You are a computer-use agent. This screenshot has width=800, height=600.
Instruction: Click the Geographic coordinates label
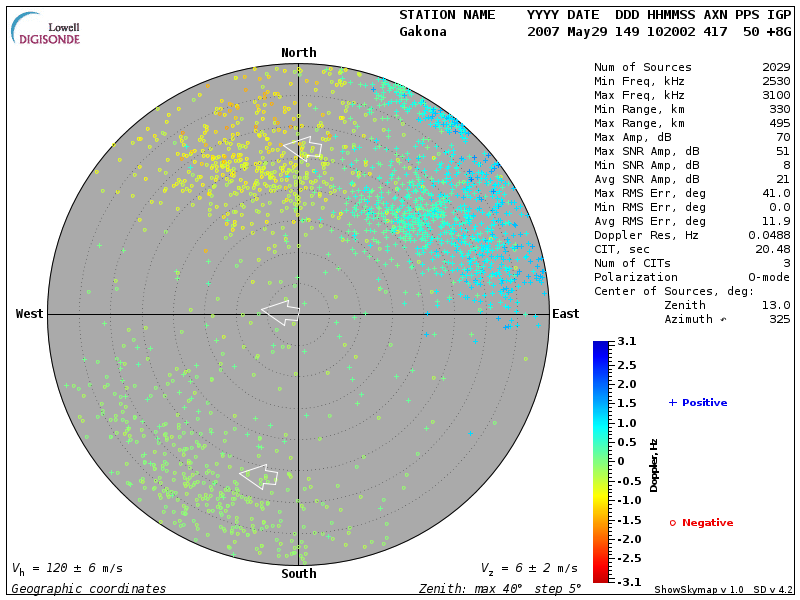point(89,589)
